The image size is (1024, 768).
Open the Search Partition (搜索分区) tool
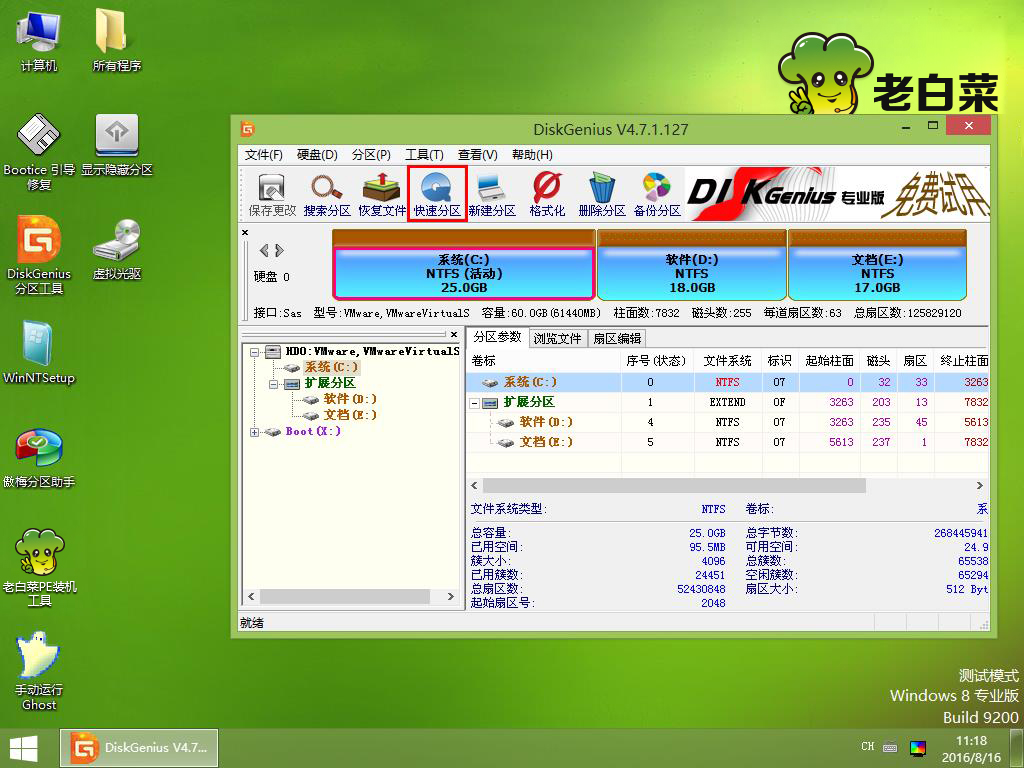coord(327,194)
